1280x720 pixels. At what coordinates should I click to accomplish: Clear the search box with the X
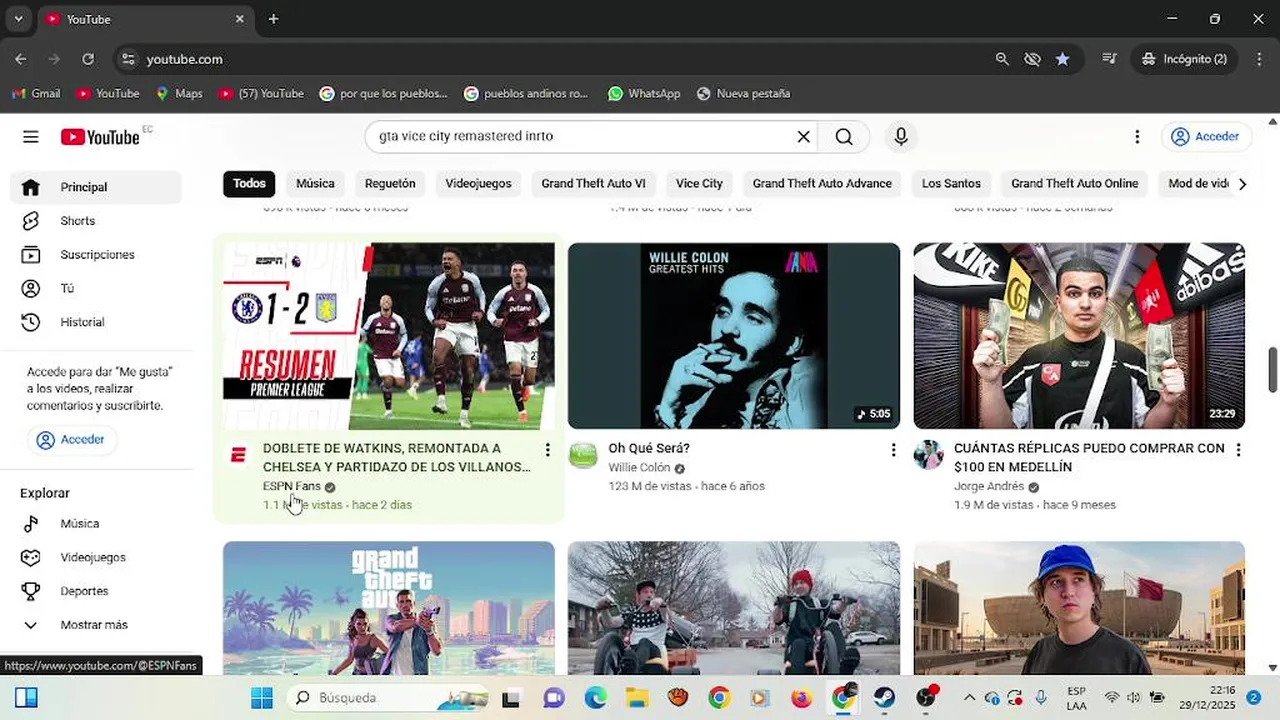[x=803, y=137]
